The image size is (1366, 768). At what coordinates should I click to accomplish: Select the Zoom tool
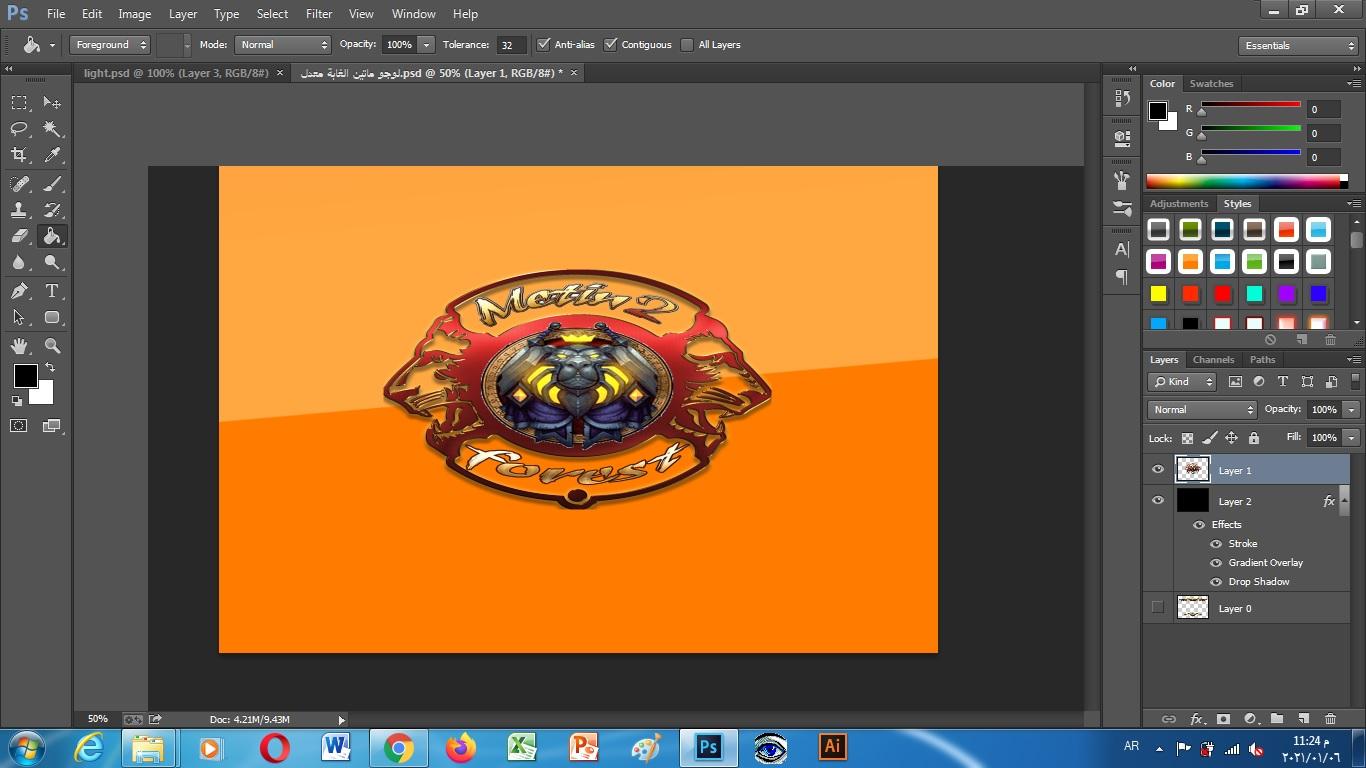(x=52, y=346)
